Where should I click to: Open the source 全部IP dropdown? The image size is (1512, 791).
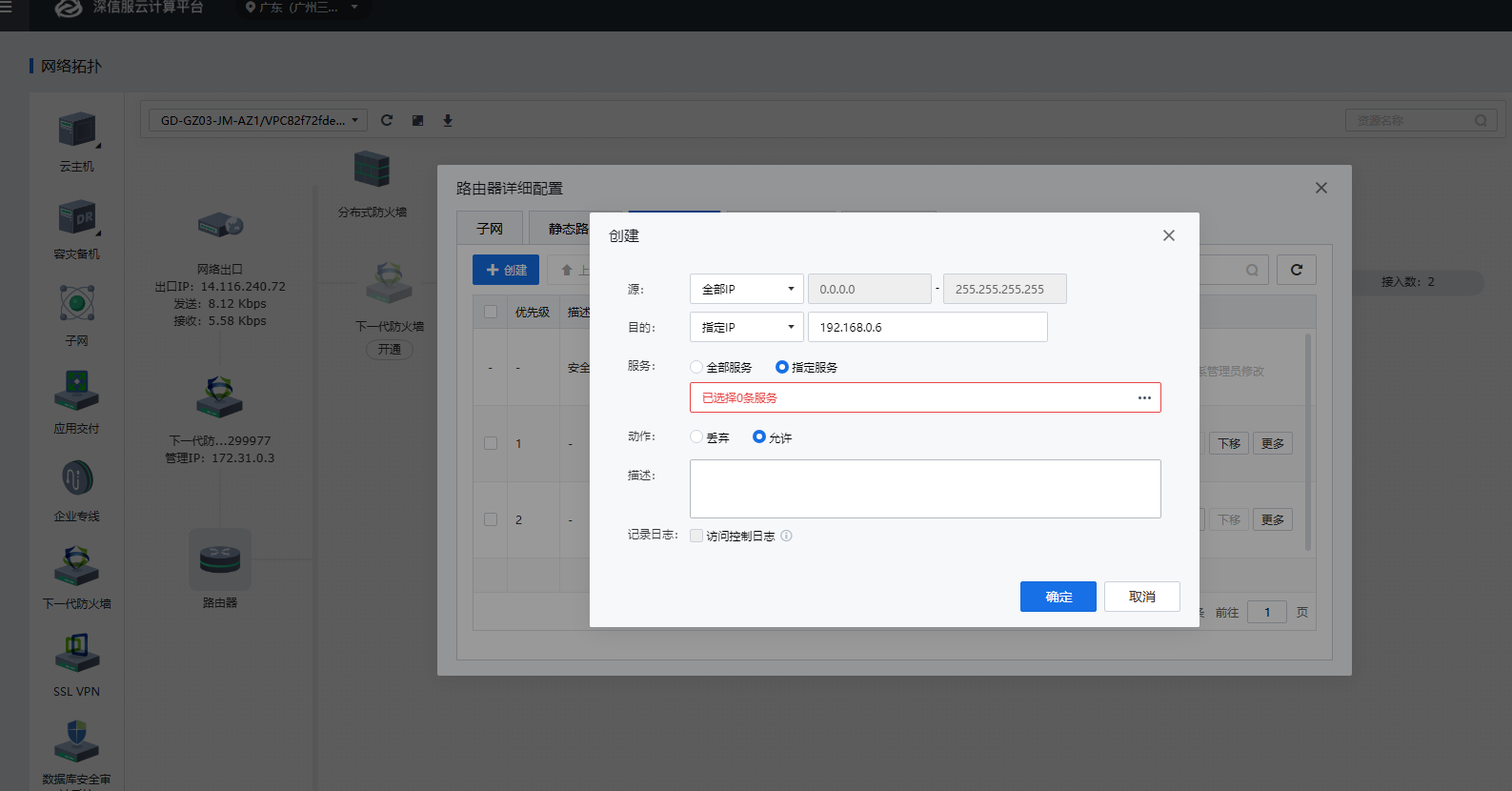coord(746,289)
